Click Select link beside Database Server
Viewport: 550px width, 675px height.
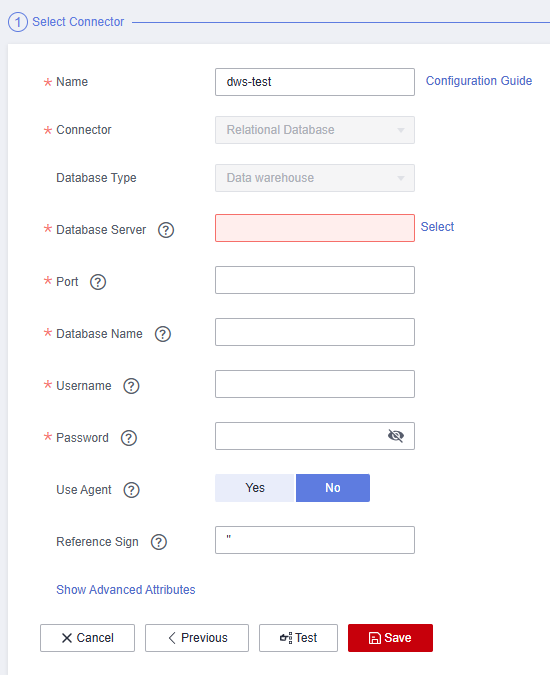[x=437, y=226]
